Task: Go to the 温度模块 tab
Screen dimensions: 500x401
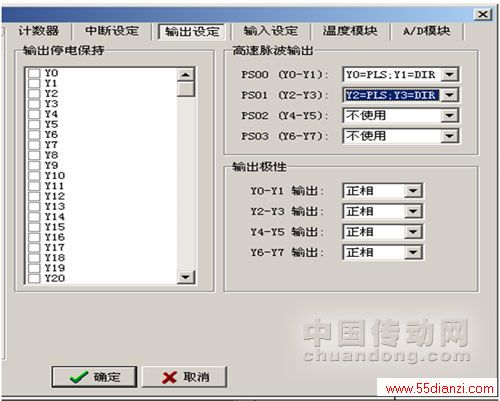Action: pos(350,31)
